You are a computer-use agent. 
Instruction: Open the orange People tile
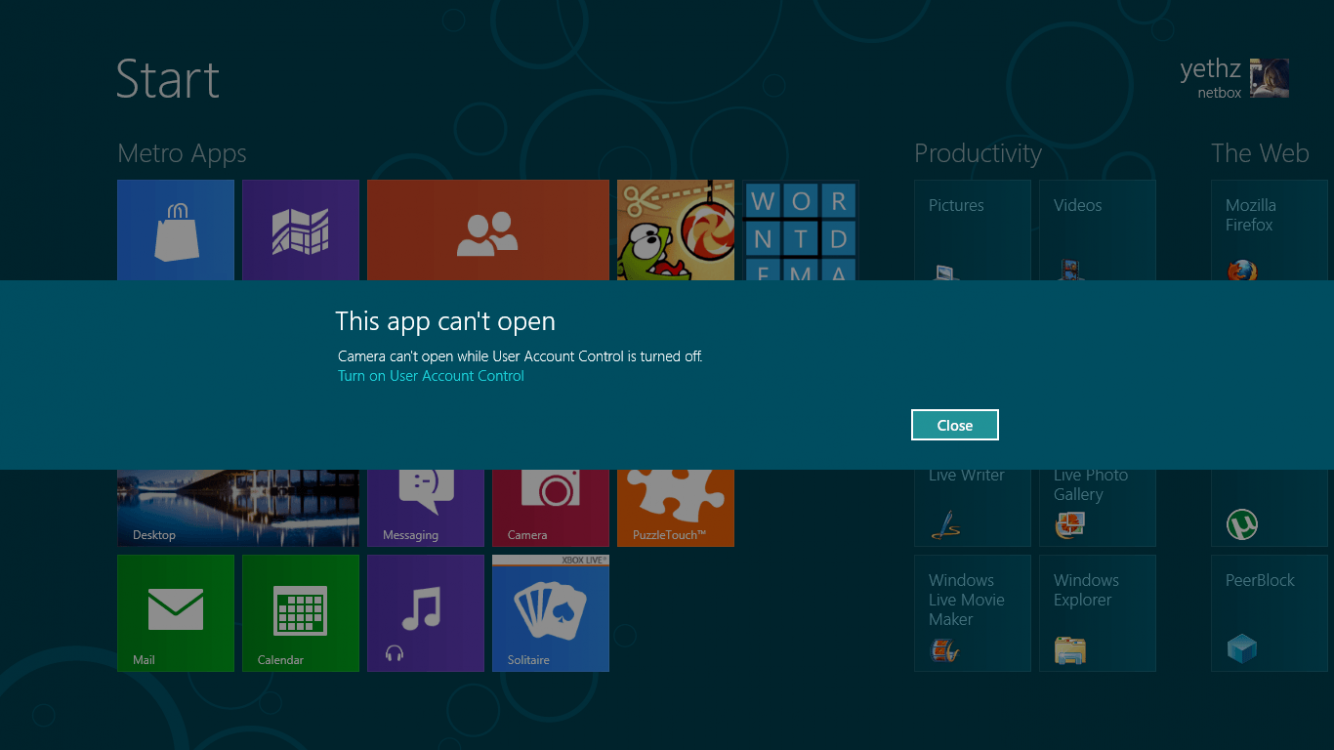488,230
